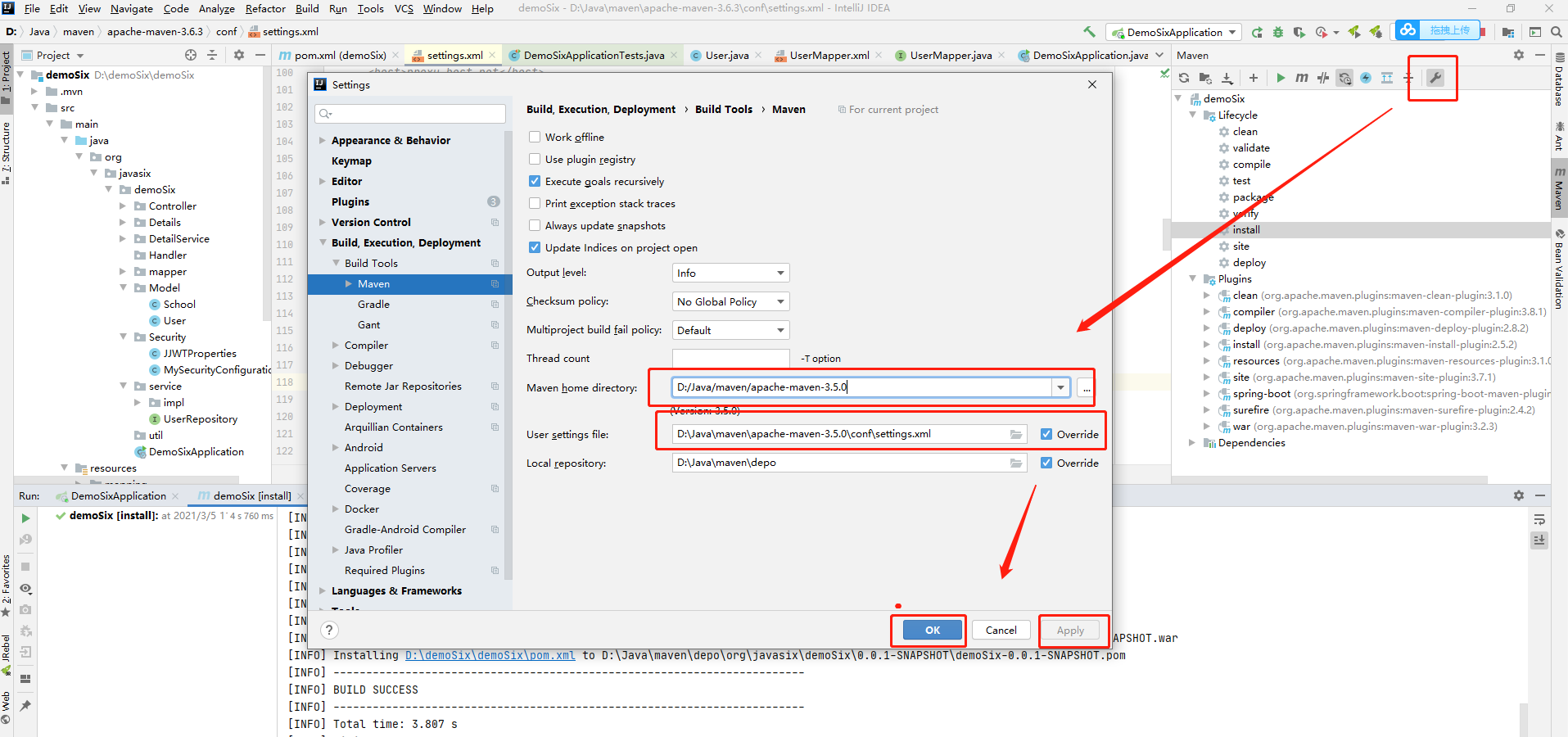This screenshot has width=1568, height=737.
Task: Click the Maven settings wrench icon
Action: click(1435, 78)
